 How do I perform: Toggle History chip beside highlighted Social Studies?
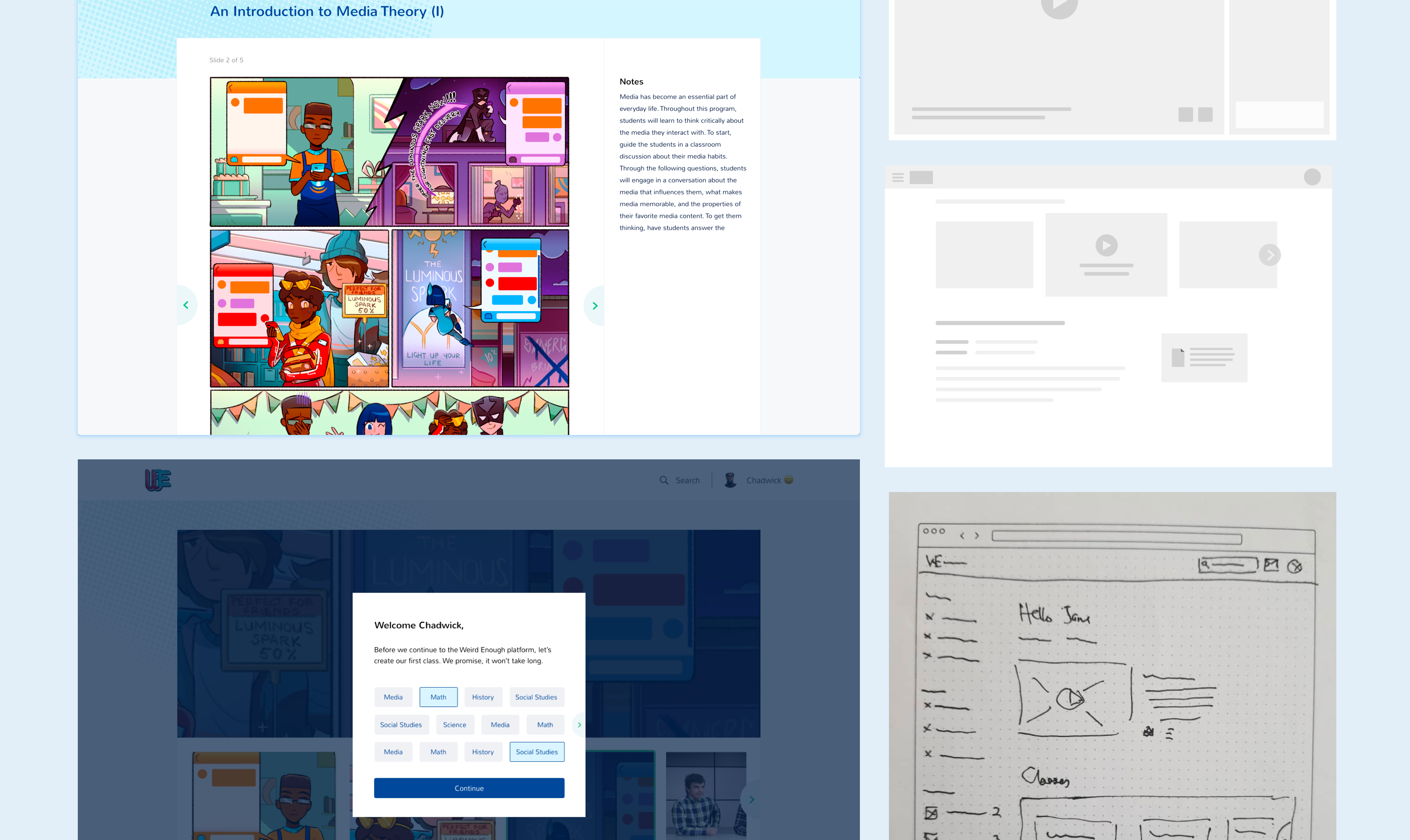tap(483, 752)
